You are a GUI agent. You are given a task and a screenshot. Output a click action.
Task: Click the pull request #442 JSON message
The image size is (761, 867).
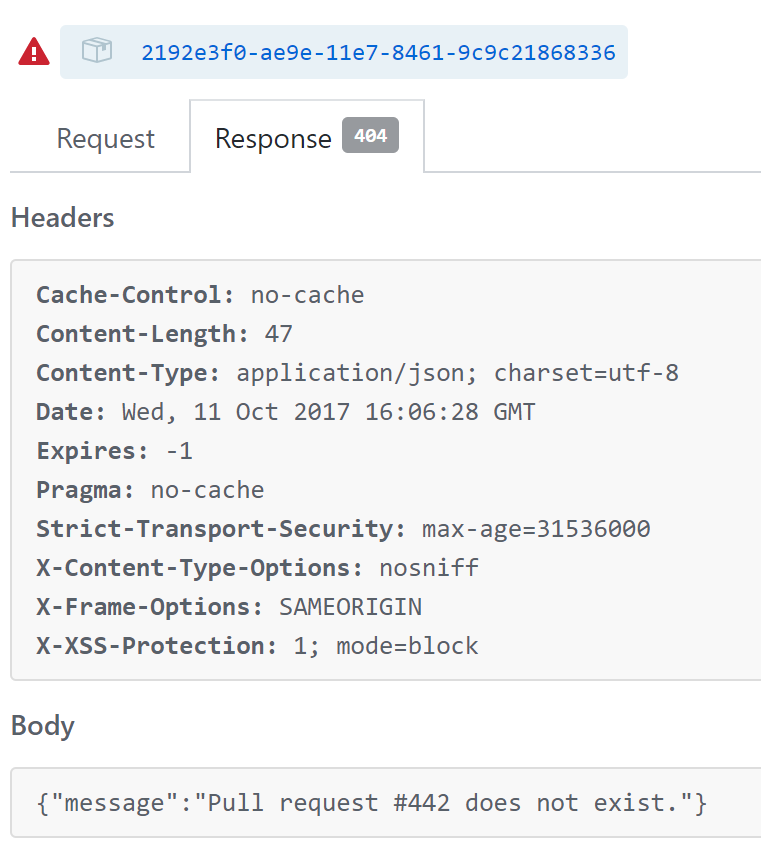tap(371, 803)
